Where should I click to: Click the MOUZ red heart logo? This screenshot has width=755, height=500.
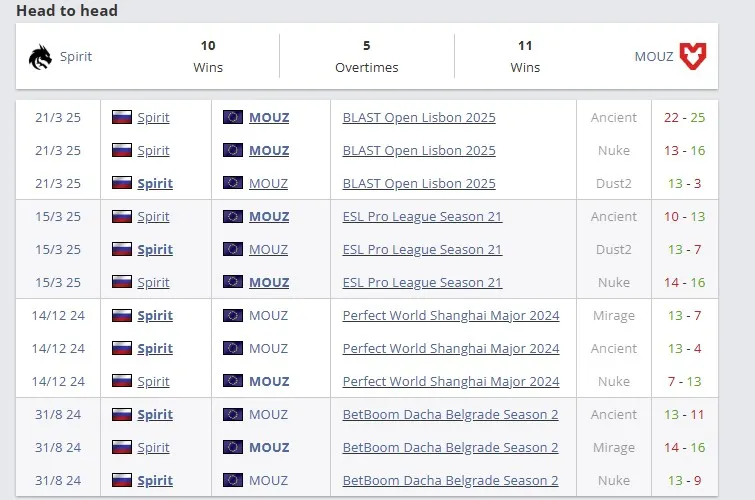[x=693, y=56]
